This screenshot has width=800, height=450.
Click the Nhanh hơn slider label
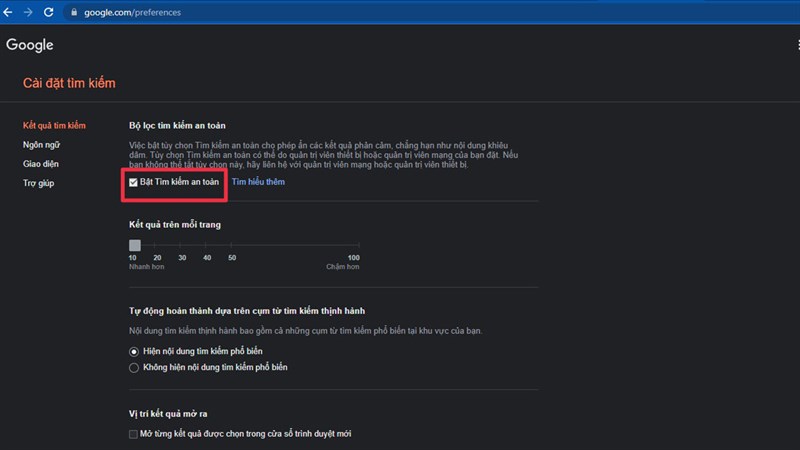[146, 267]
